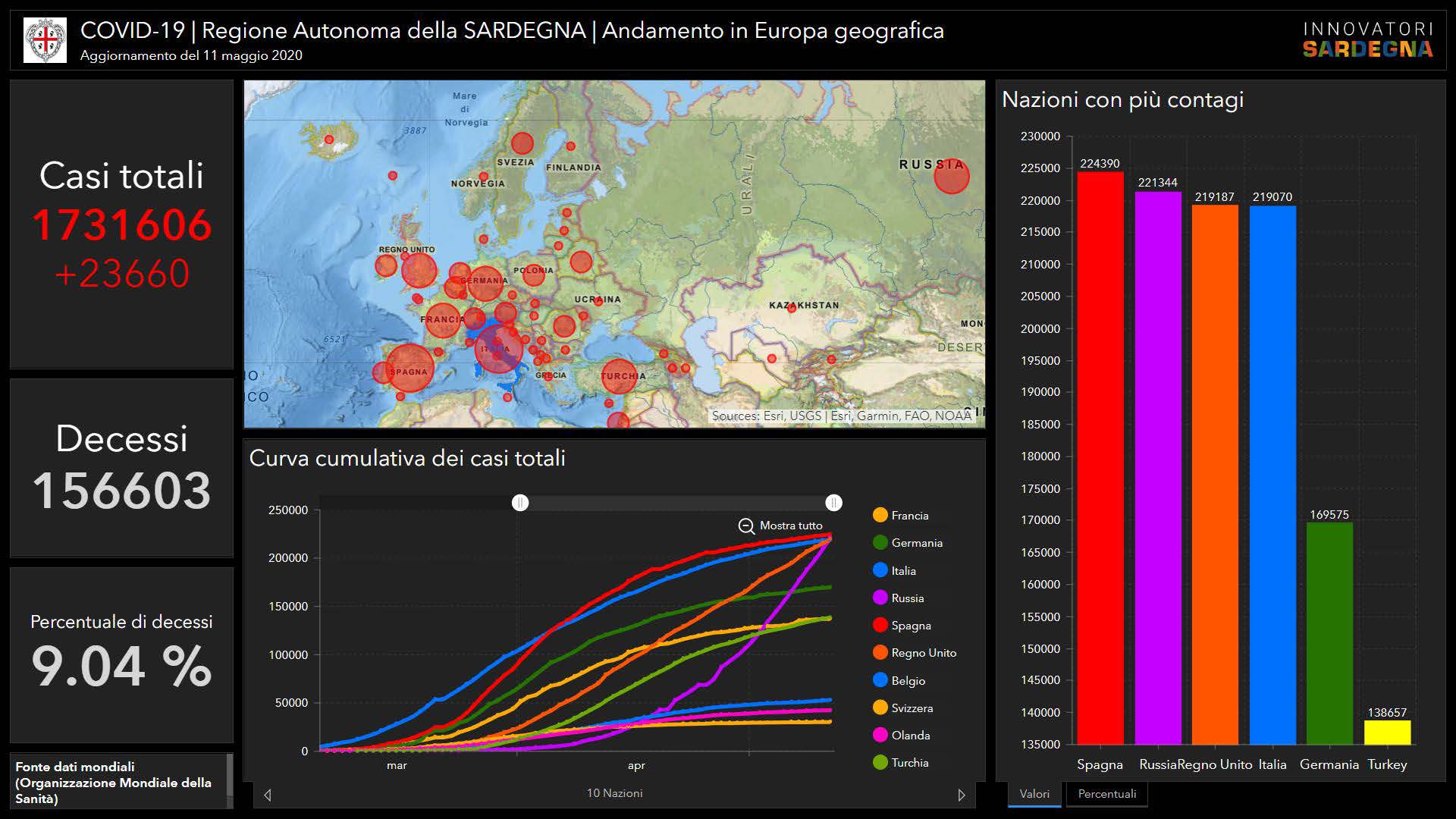Viewport: 1456px width, 819px height.
Task: Open the Esri sources attribution link
Action: pos(840,416)
